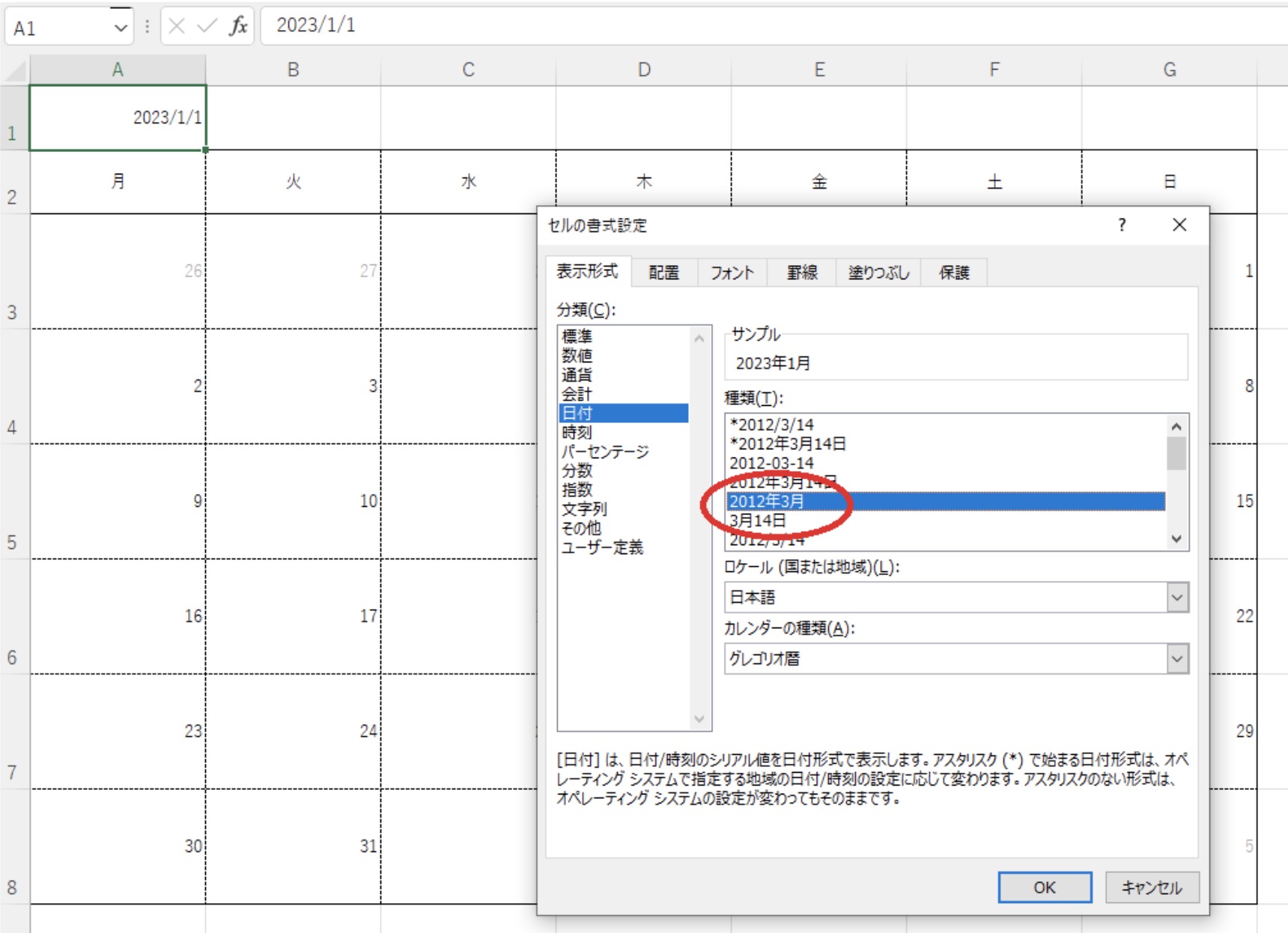Image resolution: width=1288 pixels, height=933 pixels.
Task: Select 文字列 category
Action: [623, 509]
